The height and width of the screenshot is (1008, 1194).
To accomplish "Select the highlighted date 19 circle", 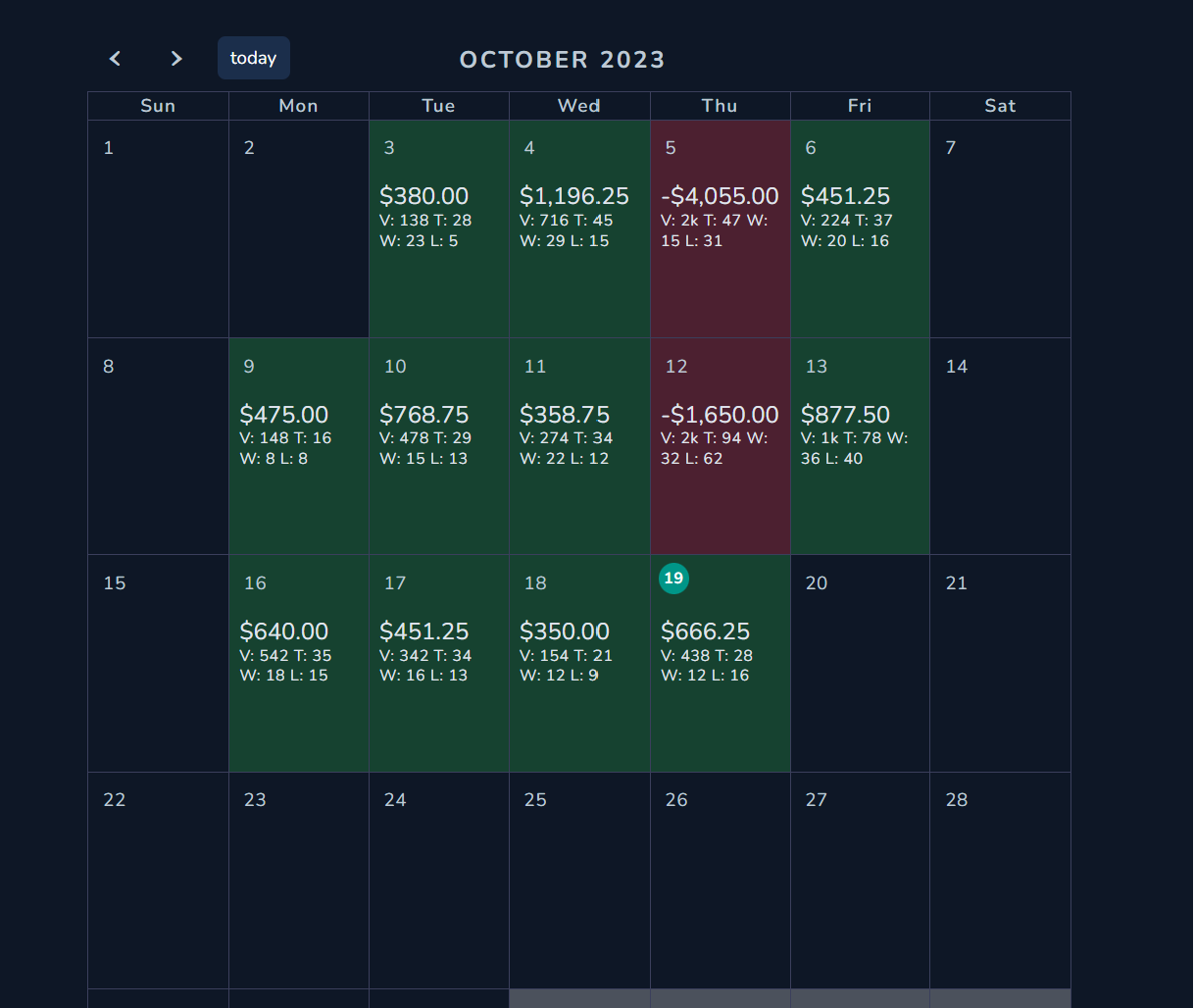I will coord(673,579).
